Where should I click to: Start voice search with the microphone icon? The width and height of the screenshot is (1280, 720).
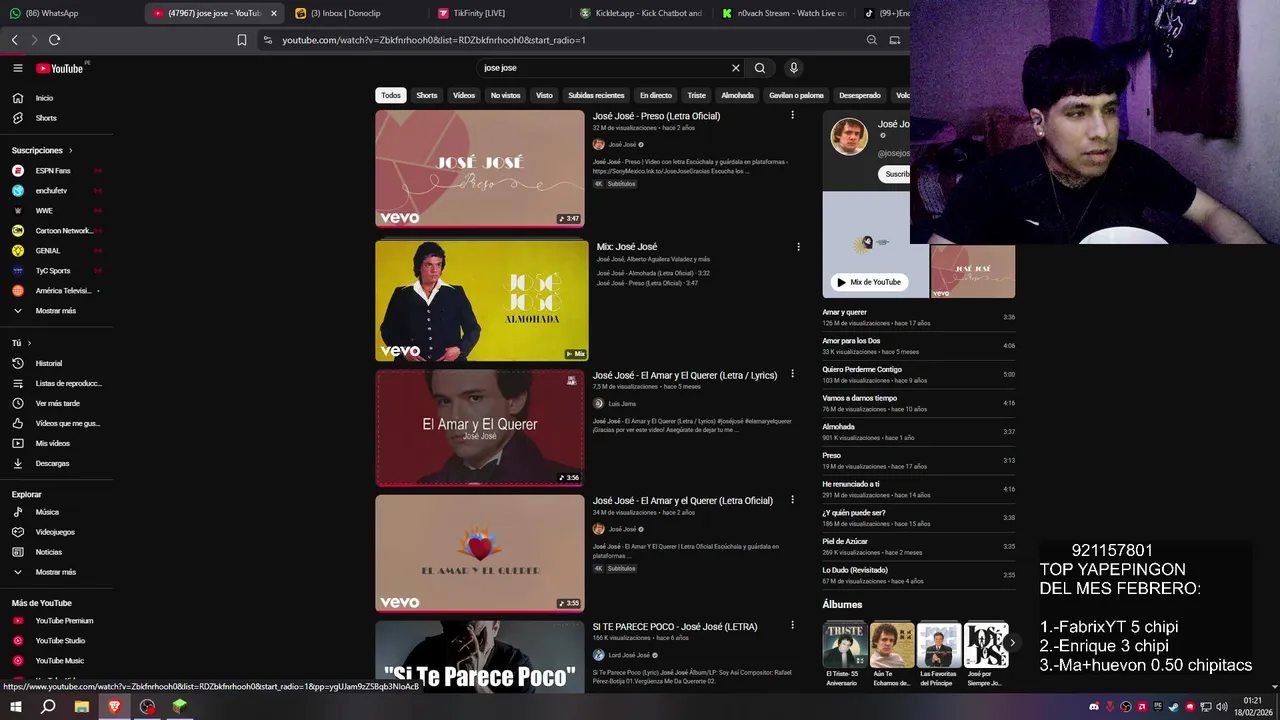coord(794,68)
